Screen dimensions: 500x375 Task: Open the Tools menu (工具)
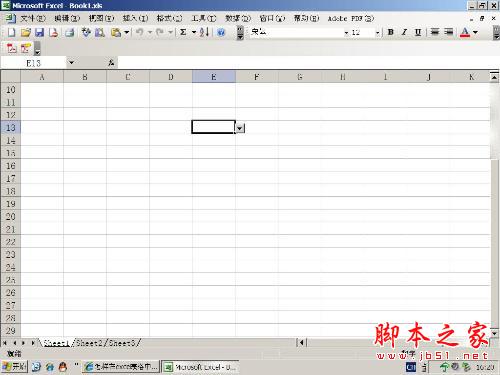204,18
